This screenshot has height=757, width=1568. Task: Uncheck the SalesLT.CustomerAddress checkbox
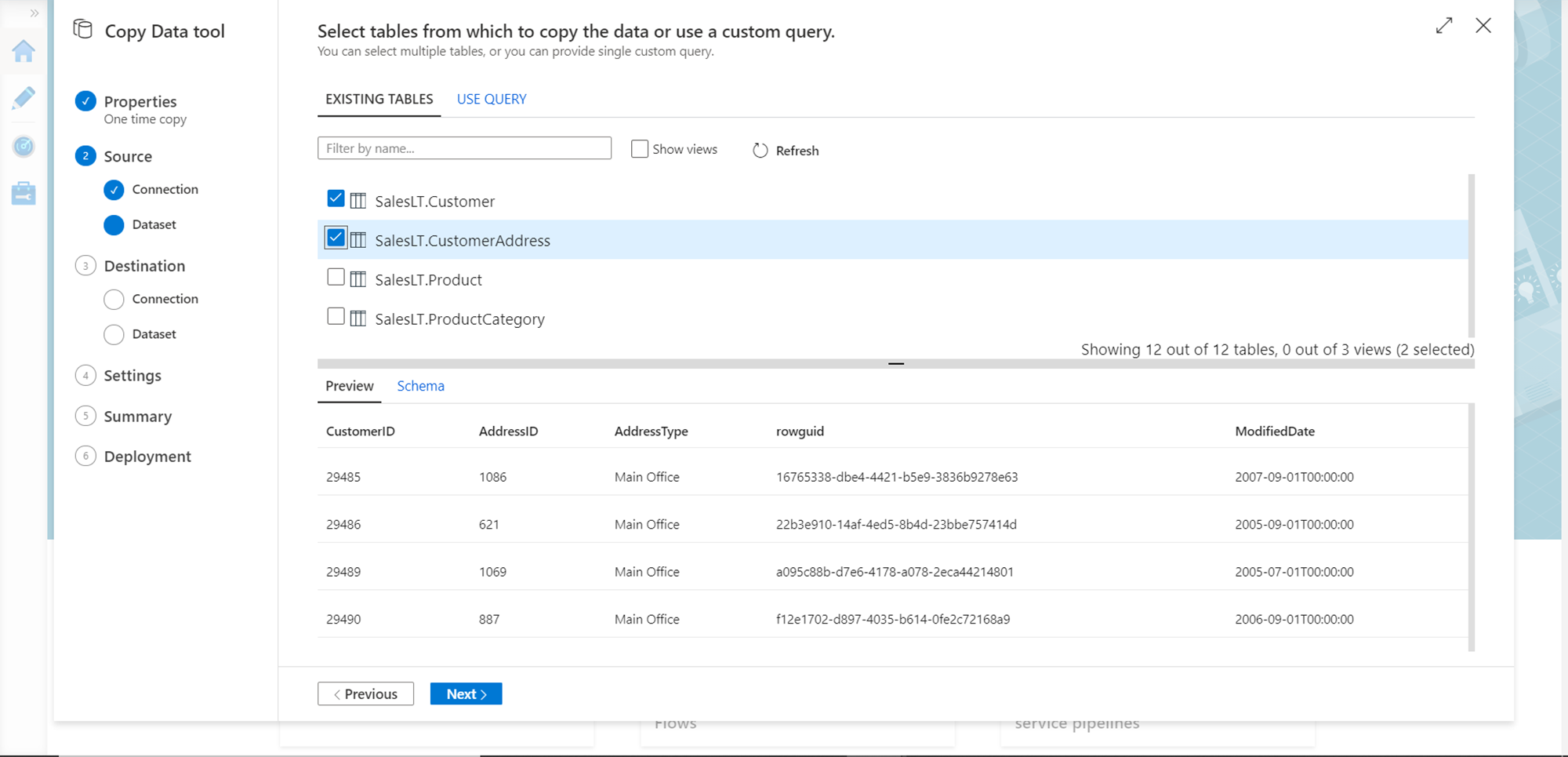tap(336, 238)
